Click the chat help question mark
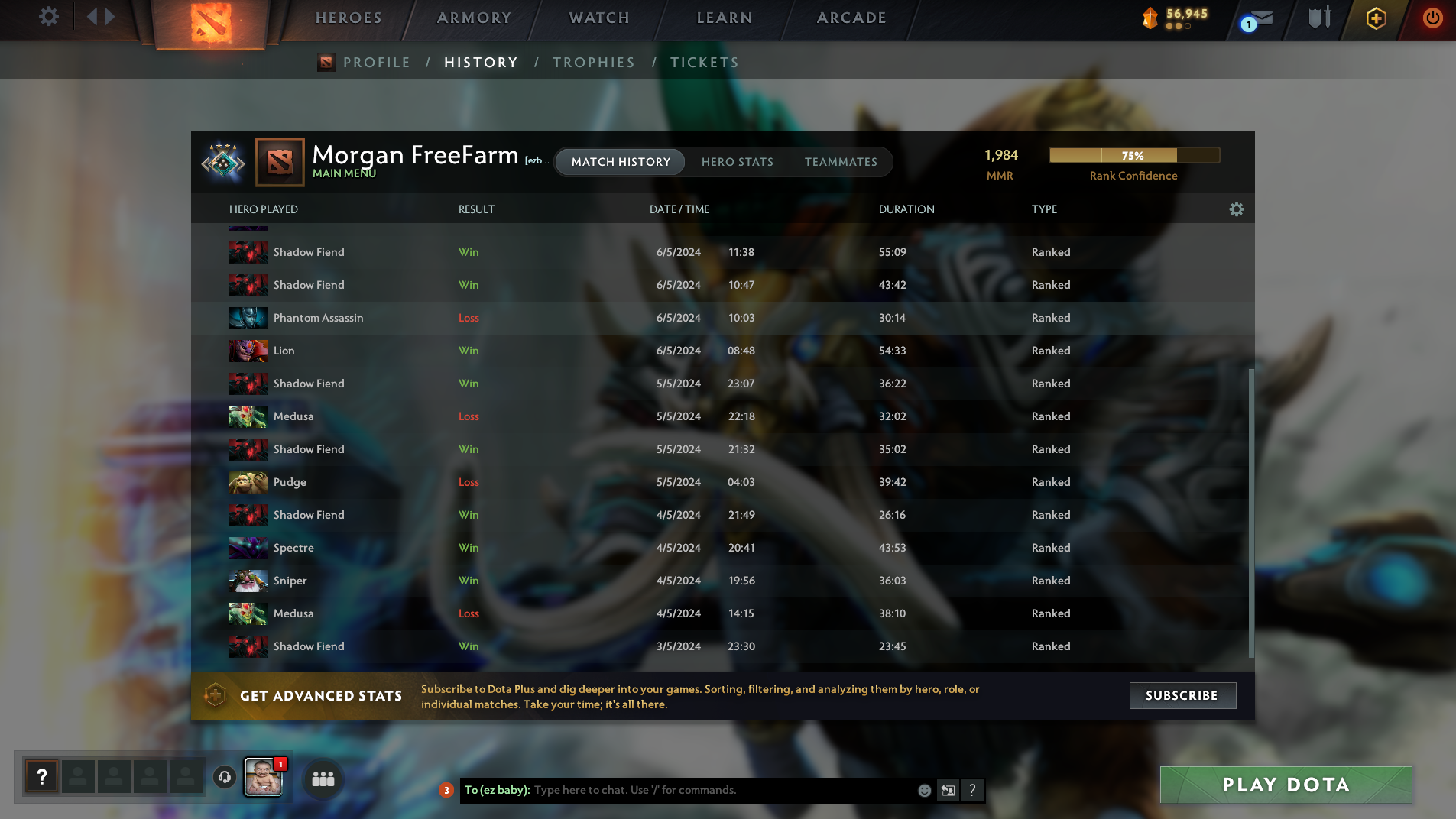This screenshot has height=819, width=1456. 972,791
